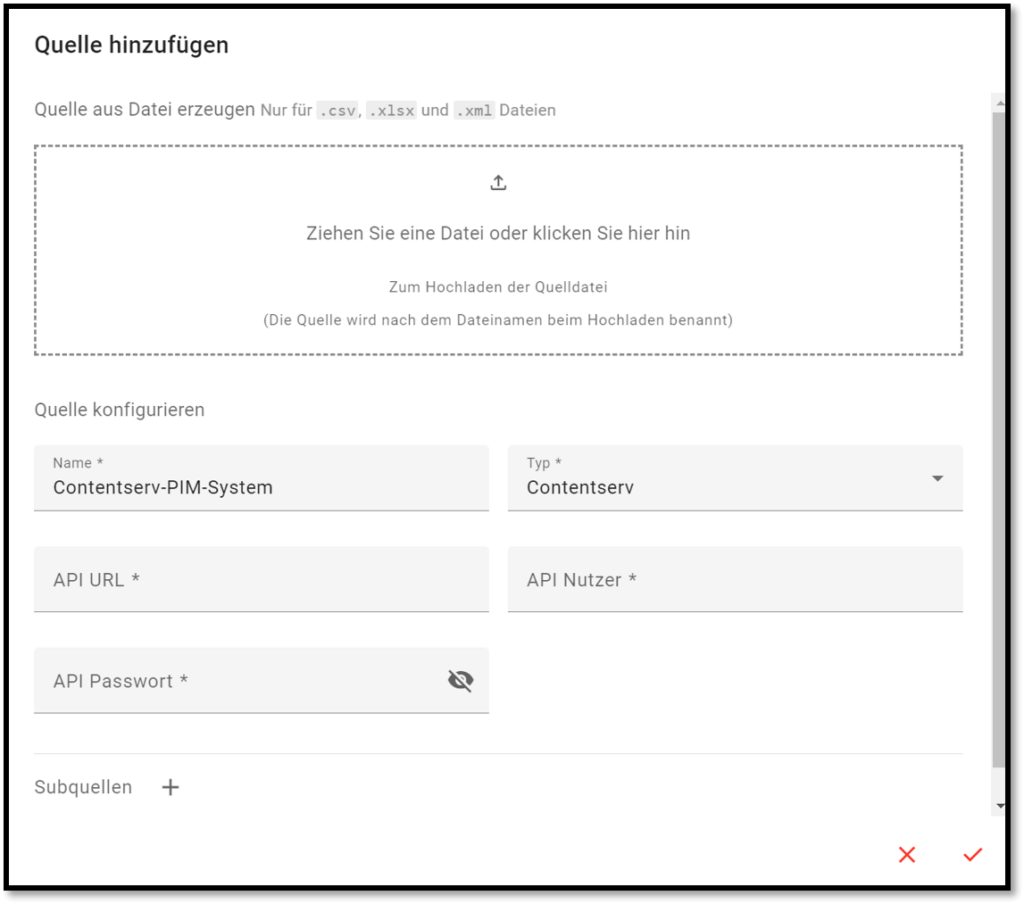This screenshot has height=904, width=1024.
Task: Click the Quelle konfigurieren heading
Action: point(120,410)
